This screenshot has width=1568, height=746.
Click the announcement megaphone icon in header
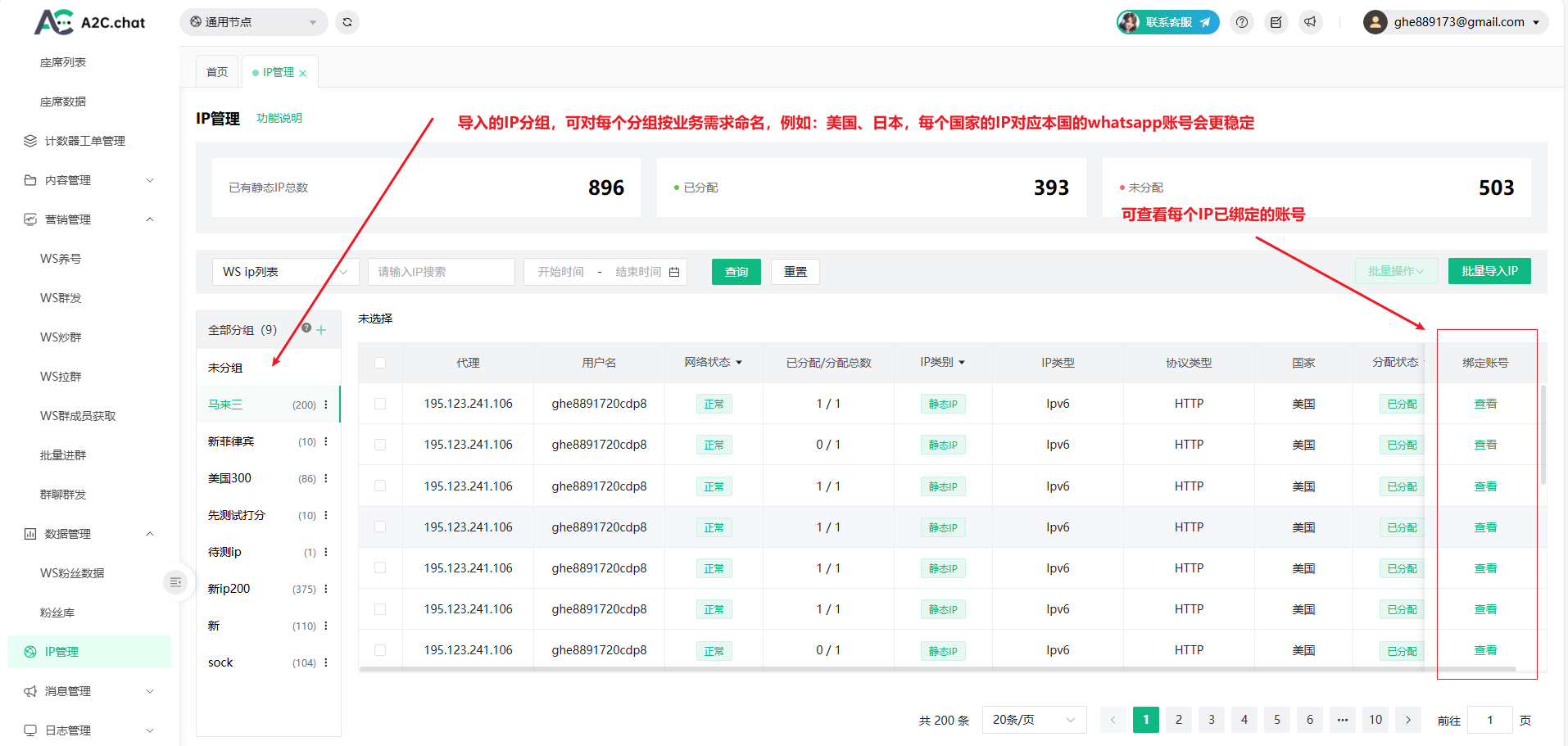[x=1311, y=22]
